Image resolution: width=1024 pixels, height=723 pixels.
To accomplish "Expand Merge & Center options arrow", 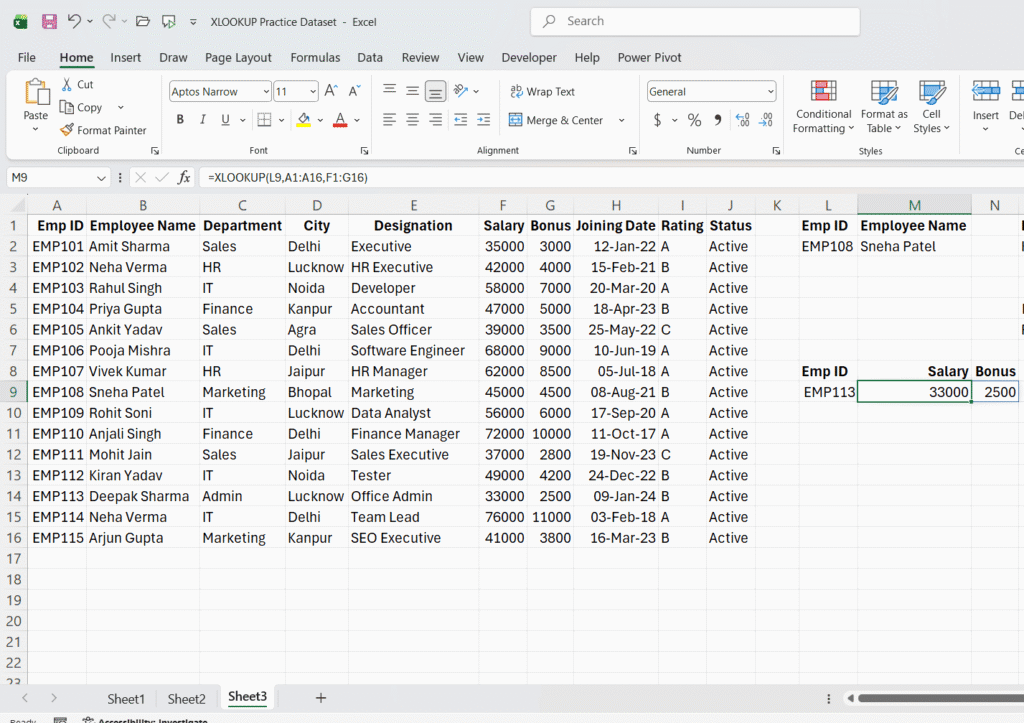I will pos(621,120).
